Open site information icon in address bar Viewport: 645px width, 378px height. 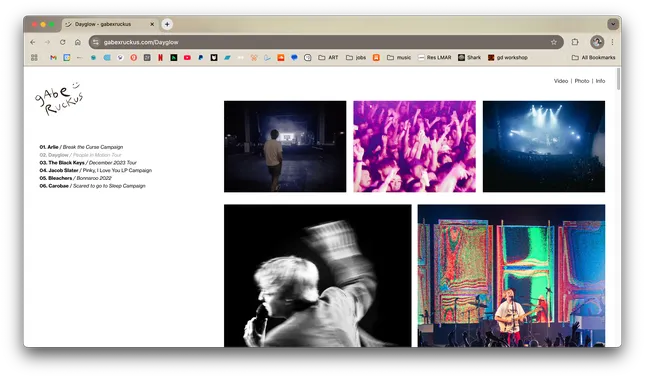tap(96, 42)
